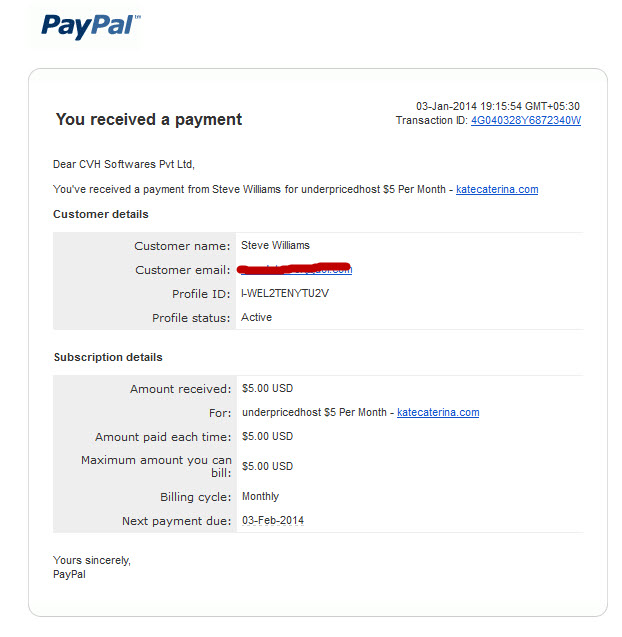The width and height of the screenshot is (622, 637).
Task: Click the Customer details heading
Action: [101, 214]
